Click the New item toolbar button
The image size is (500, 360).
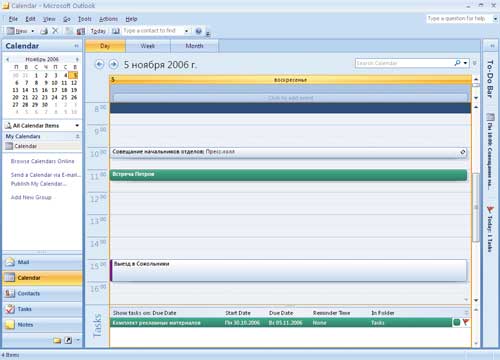pos(17,31)
